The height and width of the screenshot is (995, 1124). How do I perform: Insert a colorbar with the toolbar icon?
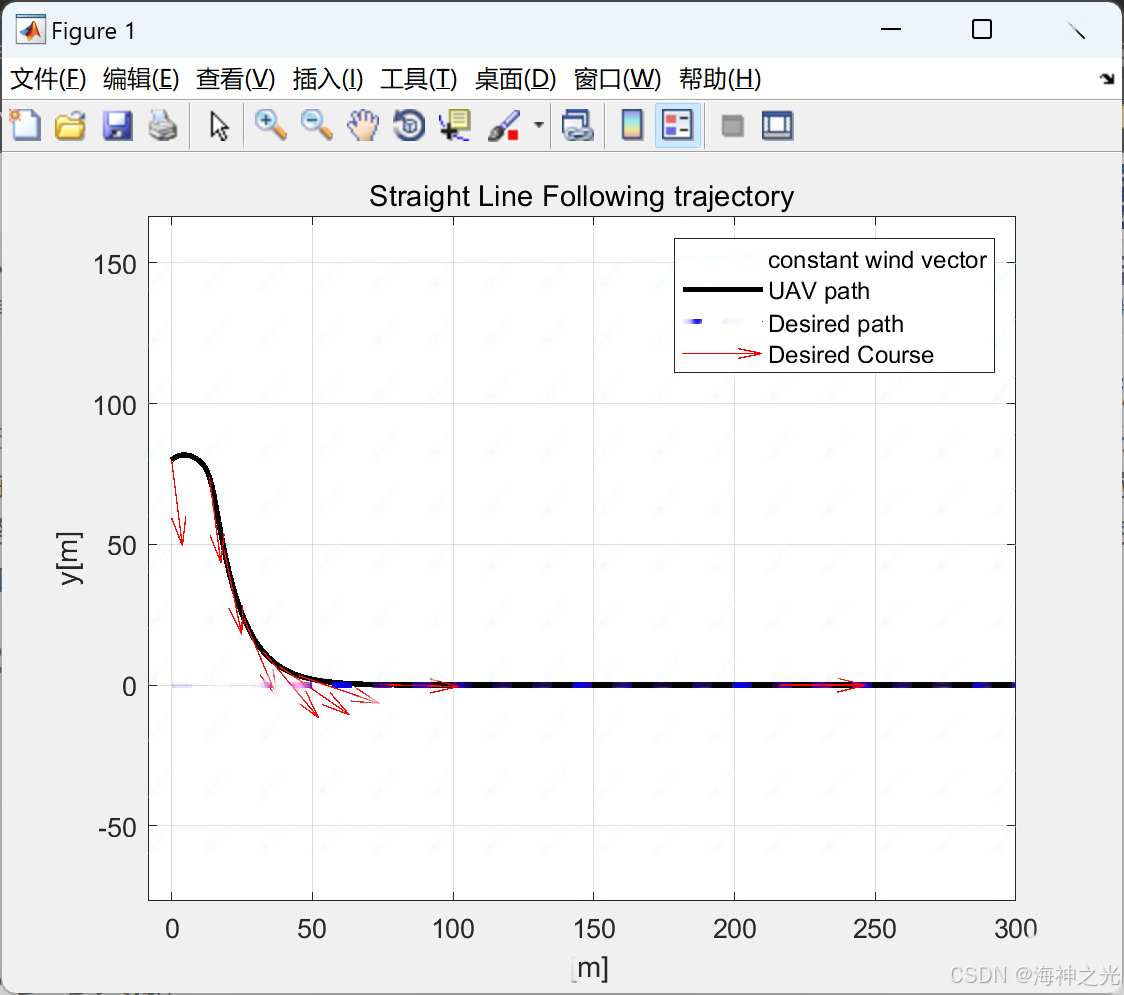point(632,125)
